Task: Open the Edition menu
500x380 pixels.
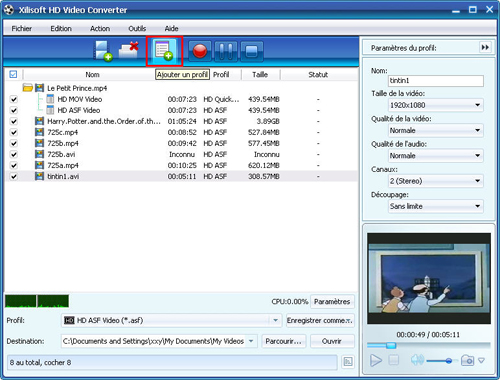Action: (61, 28)
